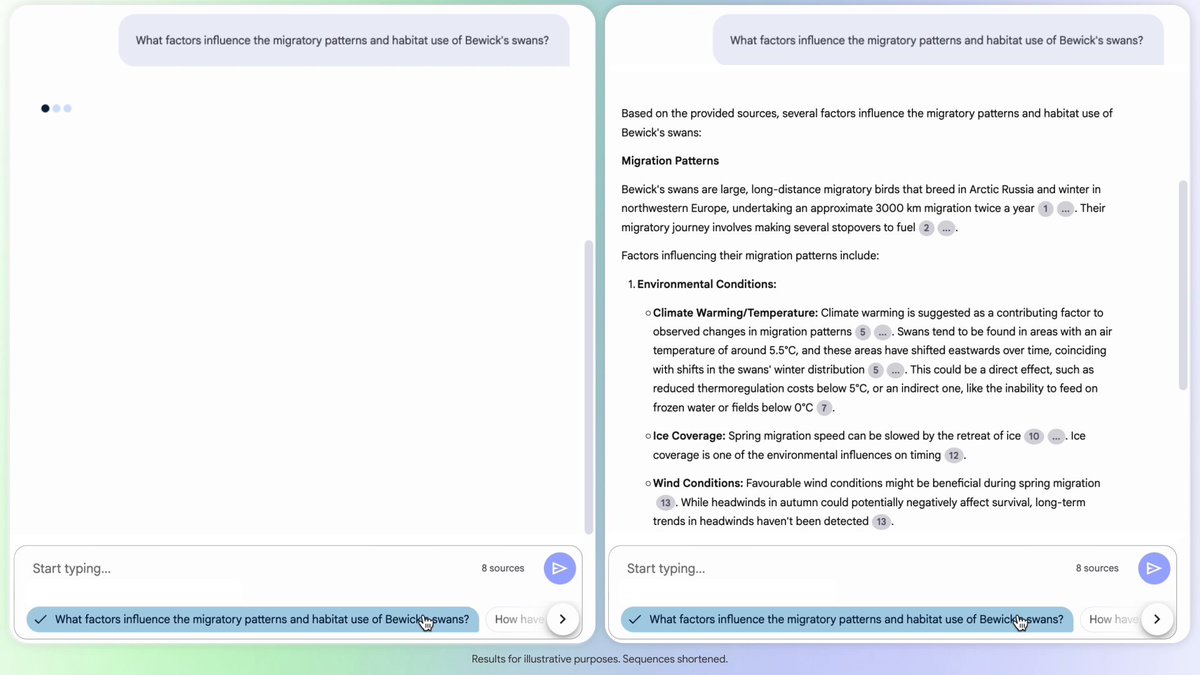The width and height of the screenshot is (1200, 675).
Task: Expand the ellipsis chip after citation 2
Action: (x=947, y=228)
